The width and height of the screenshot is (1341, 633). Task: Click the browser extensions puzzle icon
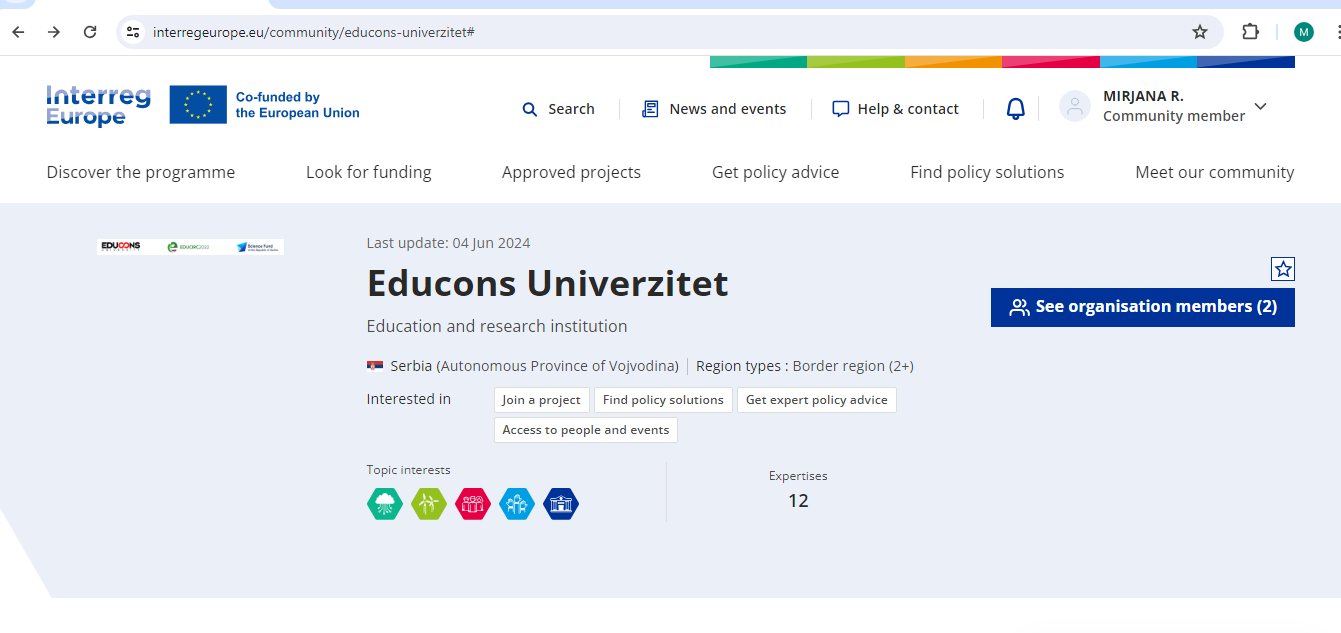[x=1250, y=32]
